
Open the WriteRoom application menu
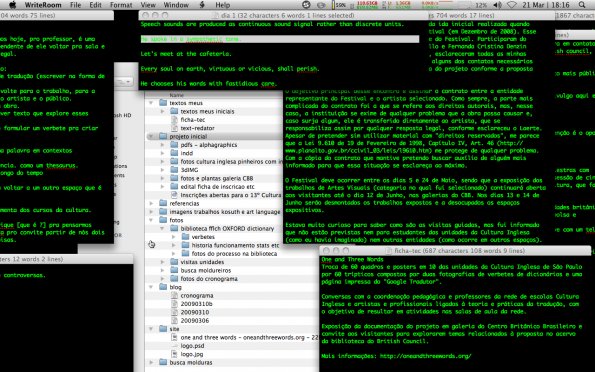tap(42, 5)
